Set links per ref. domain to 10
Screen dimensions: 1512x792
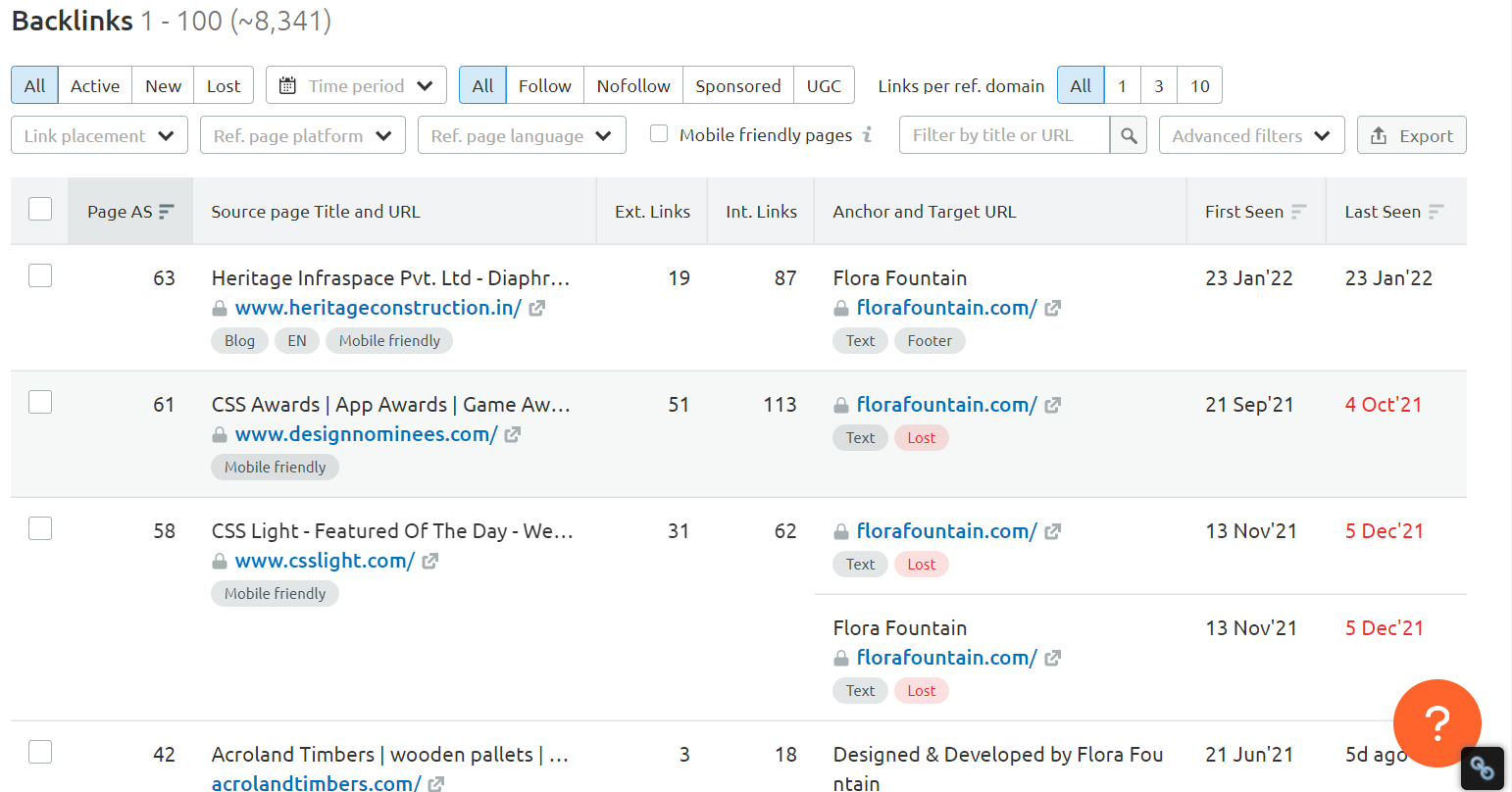click(1200, 85)
